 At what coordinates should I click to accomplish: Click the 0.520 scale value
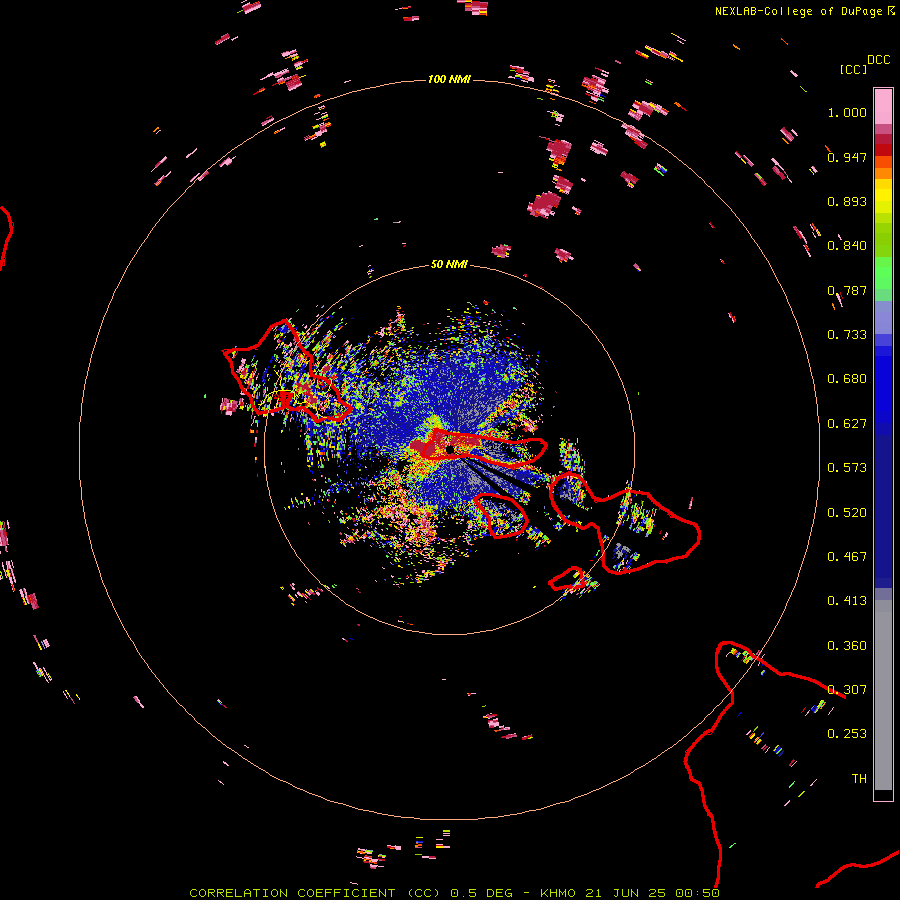(847, 513)
